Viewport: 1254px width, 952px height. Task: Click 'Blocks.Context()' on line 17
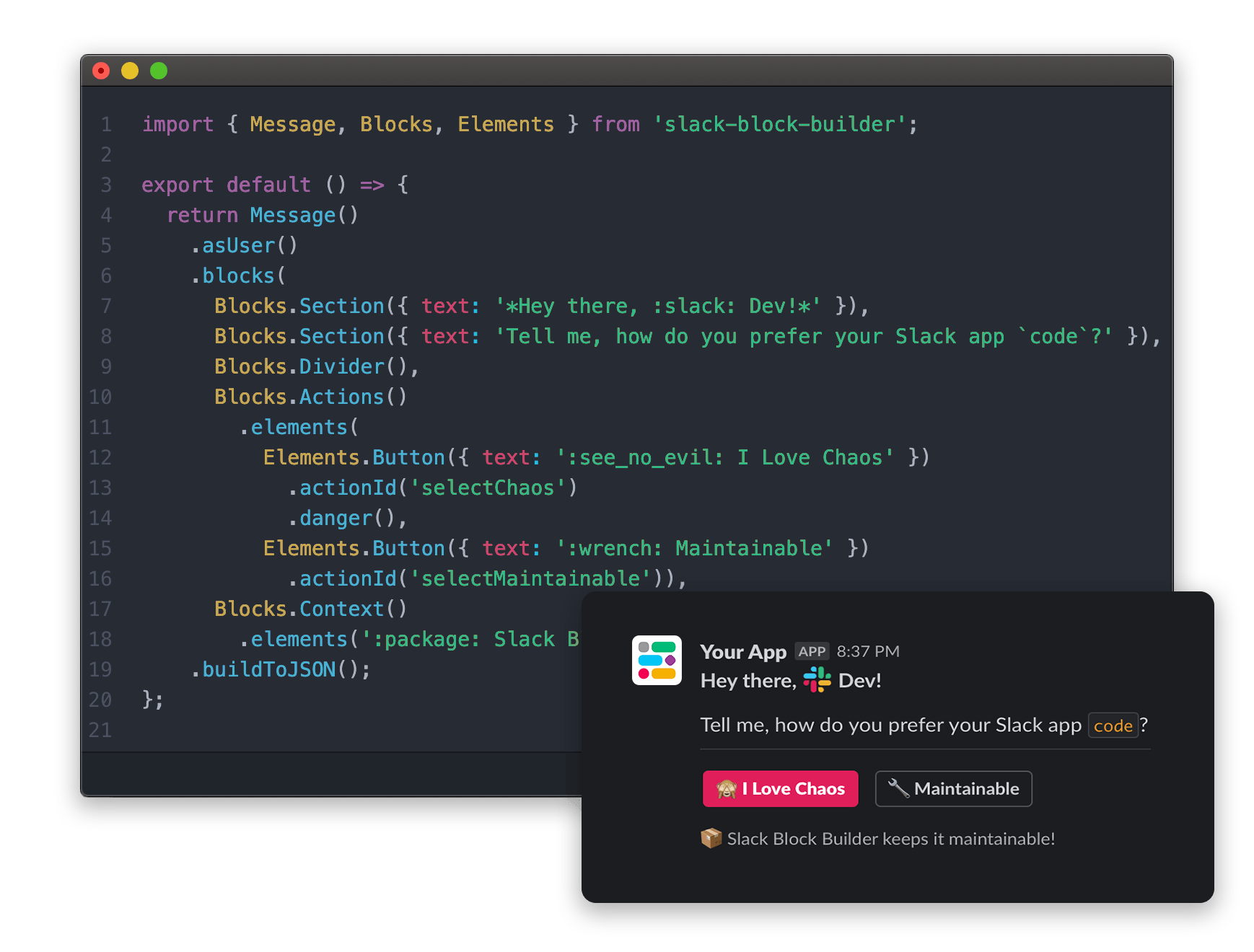pyautogui.click(x=311, y=609)
